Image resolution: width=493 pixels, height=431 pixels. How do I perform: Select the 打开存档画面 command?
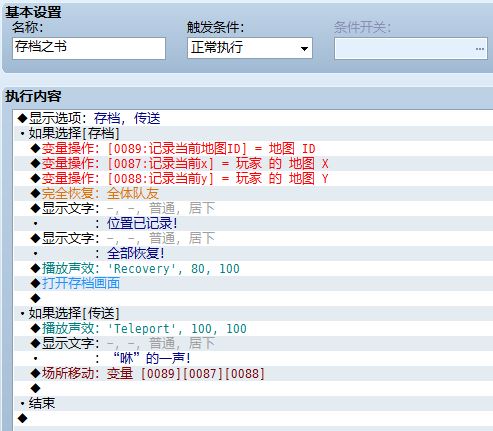point(253,283)
